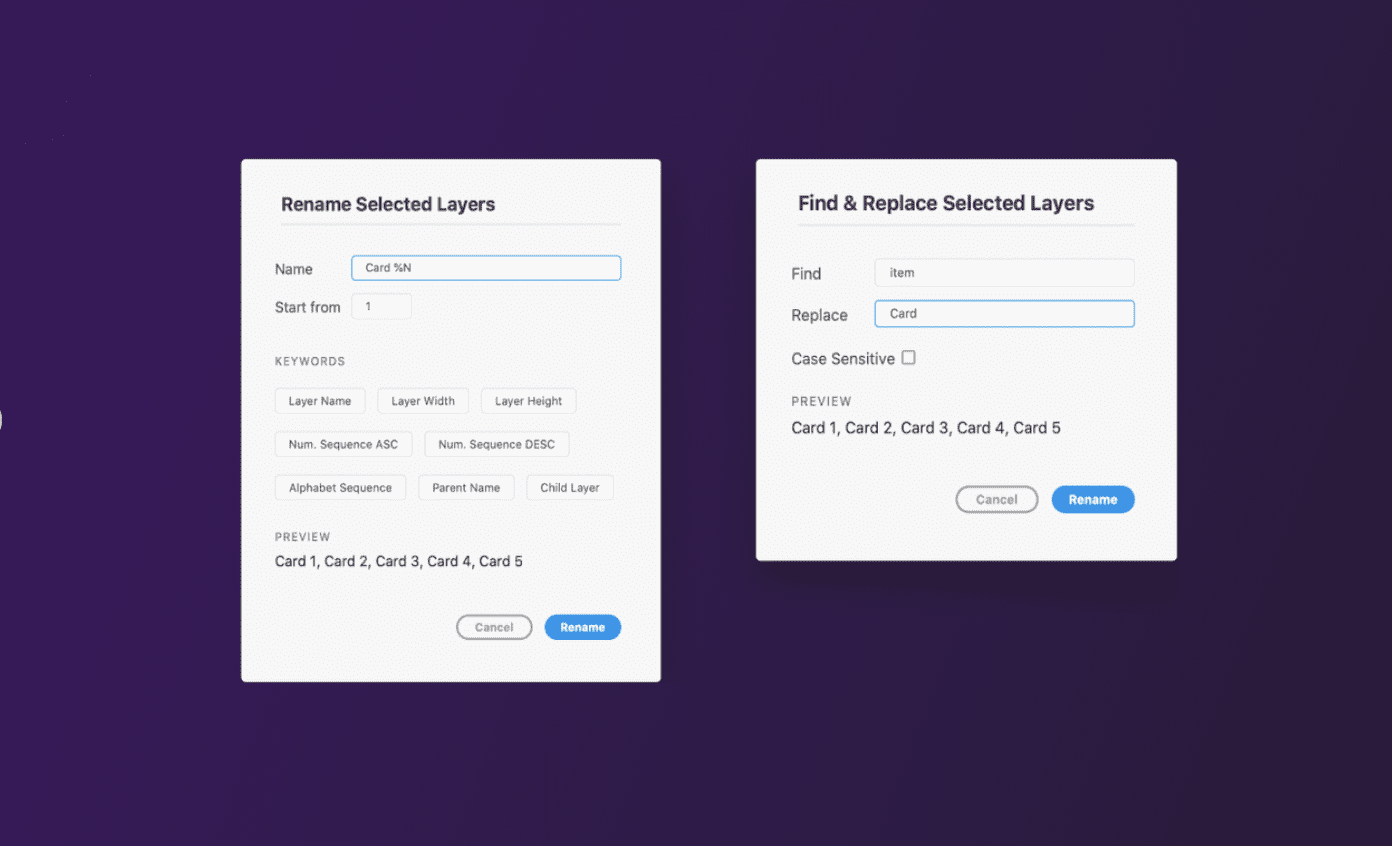
Task: Click the Case Sensitive label text
Action: tap(843, 358)
